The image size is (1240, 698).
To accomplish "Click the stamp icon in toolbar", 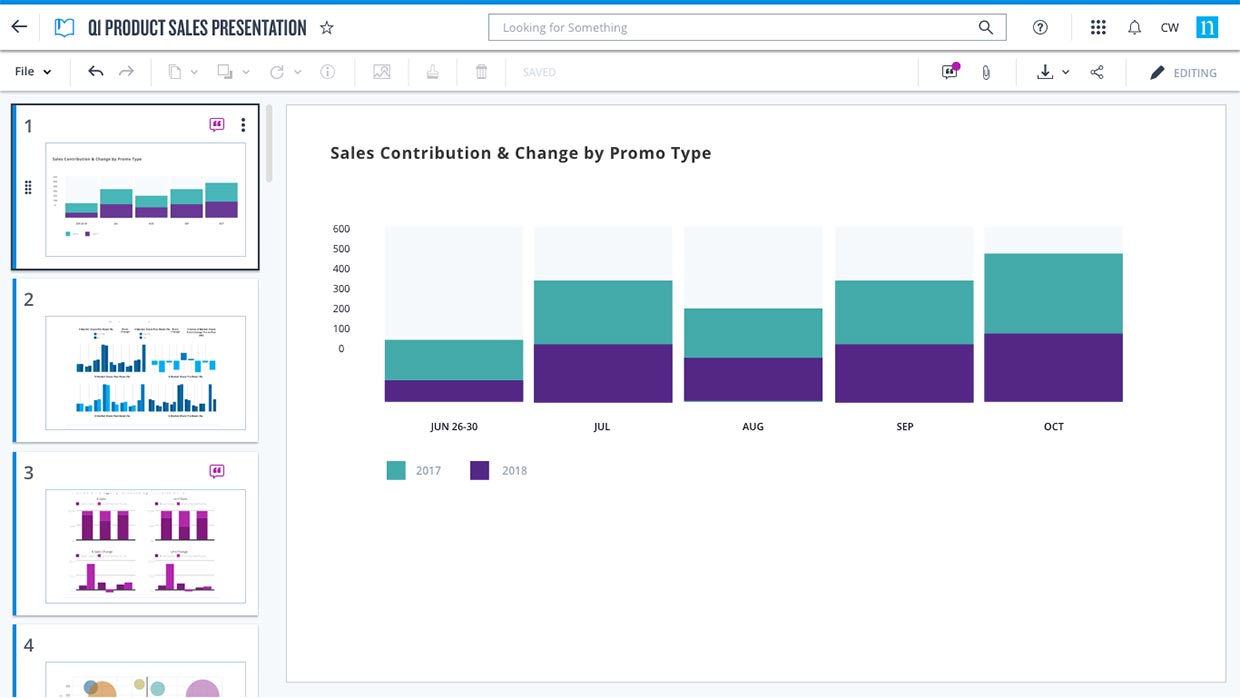I will coord(433,72).
